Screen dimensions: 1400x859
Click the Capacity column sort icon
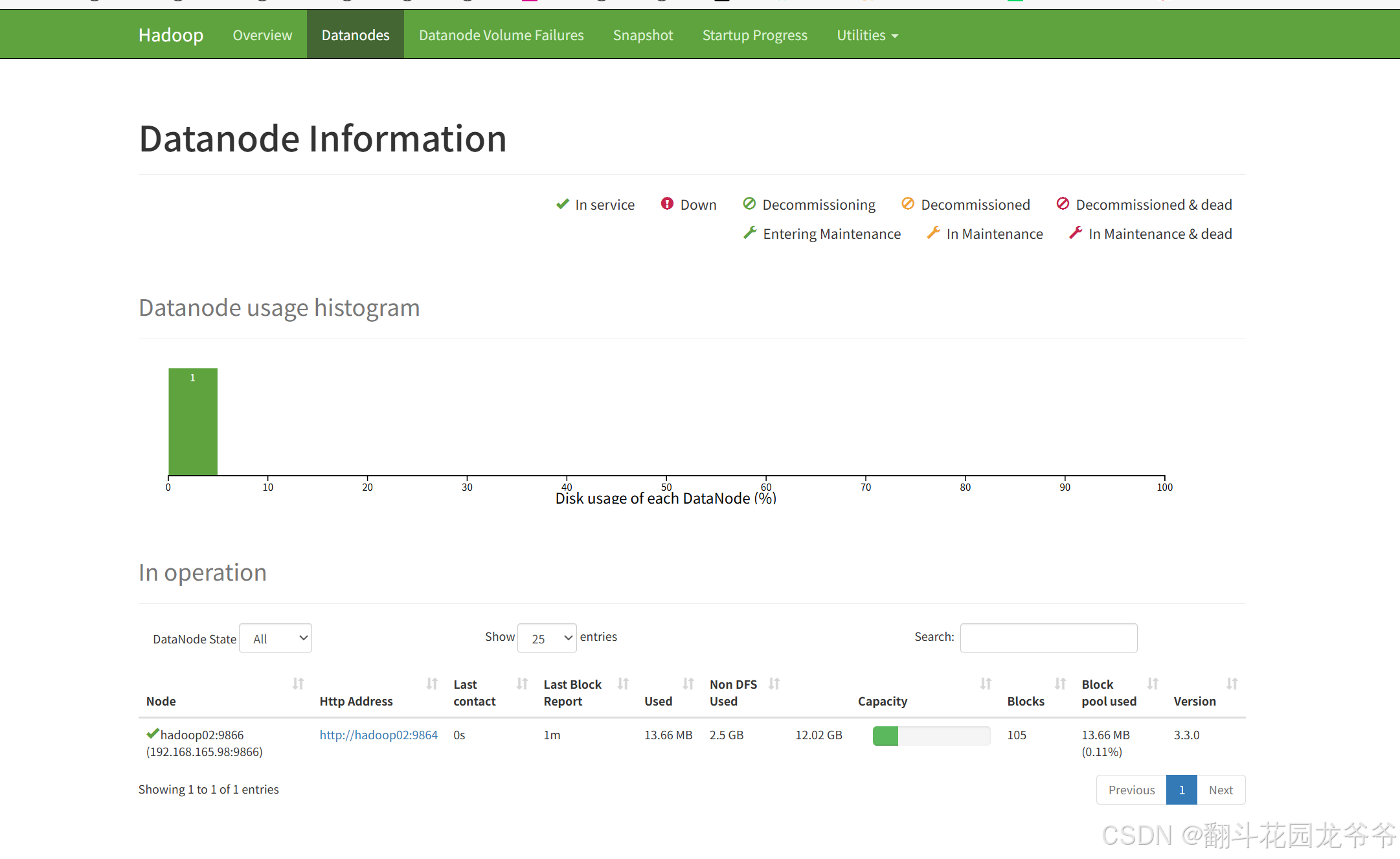986,684
